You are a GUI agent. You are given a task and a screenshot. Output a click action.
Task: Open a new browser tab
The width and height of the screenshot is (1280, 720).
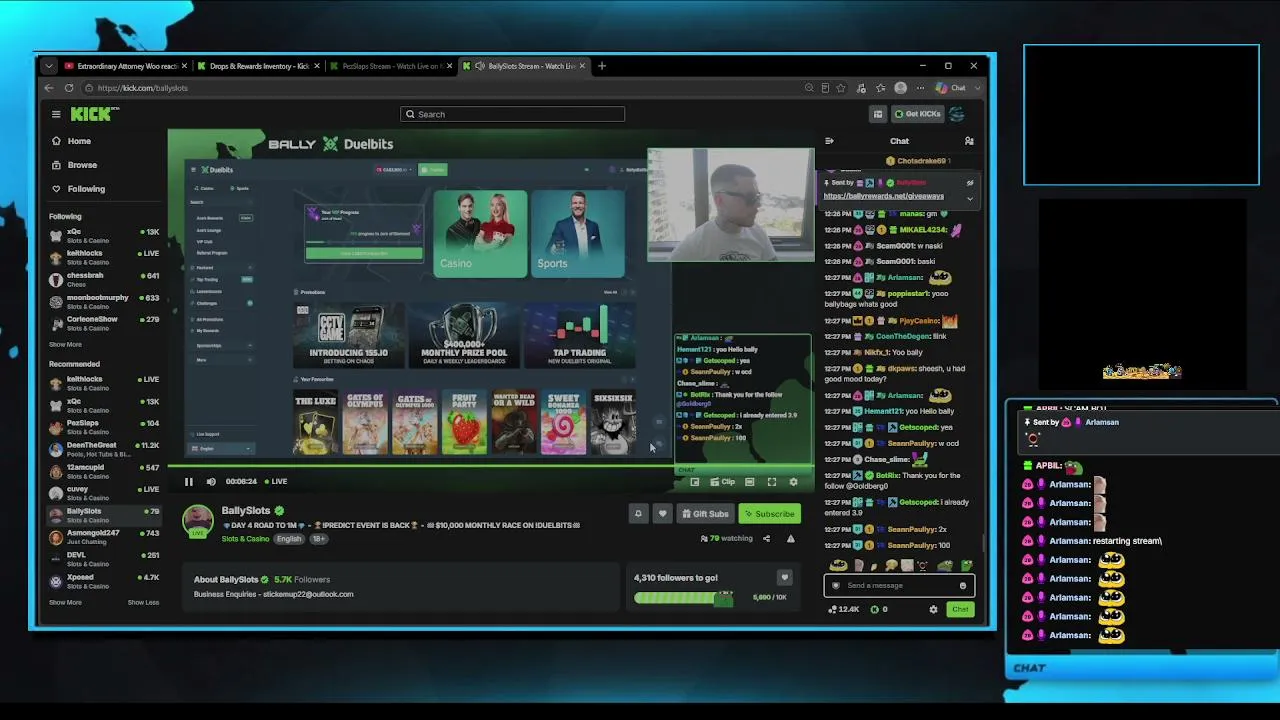tap(602, 66)
